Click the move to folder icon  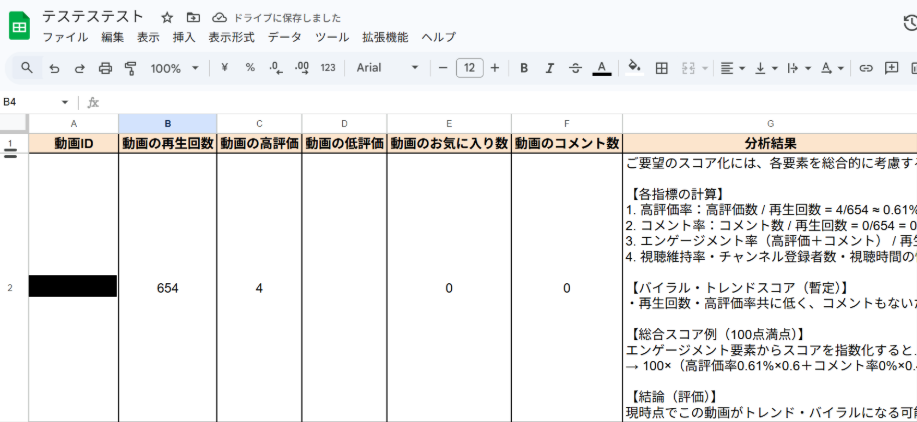coord(193,18)
